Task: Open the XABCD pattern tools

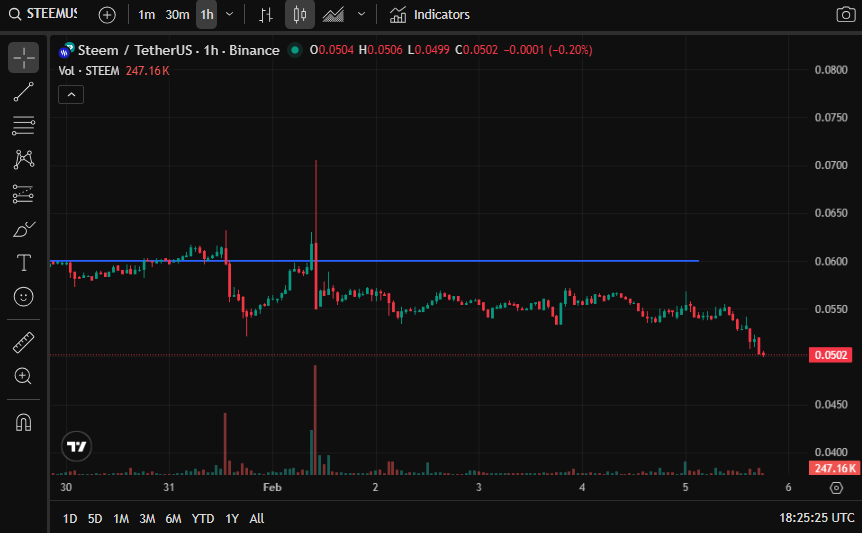Action: coord(23,160)
